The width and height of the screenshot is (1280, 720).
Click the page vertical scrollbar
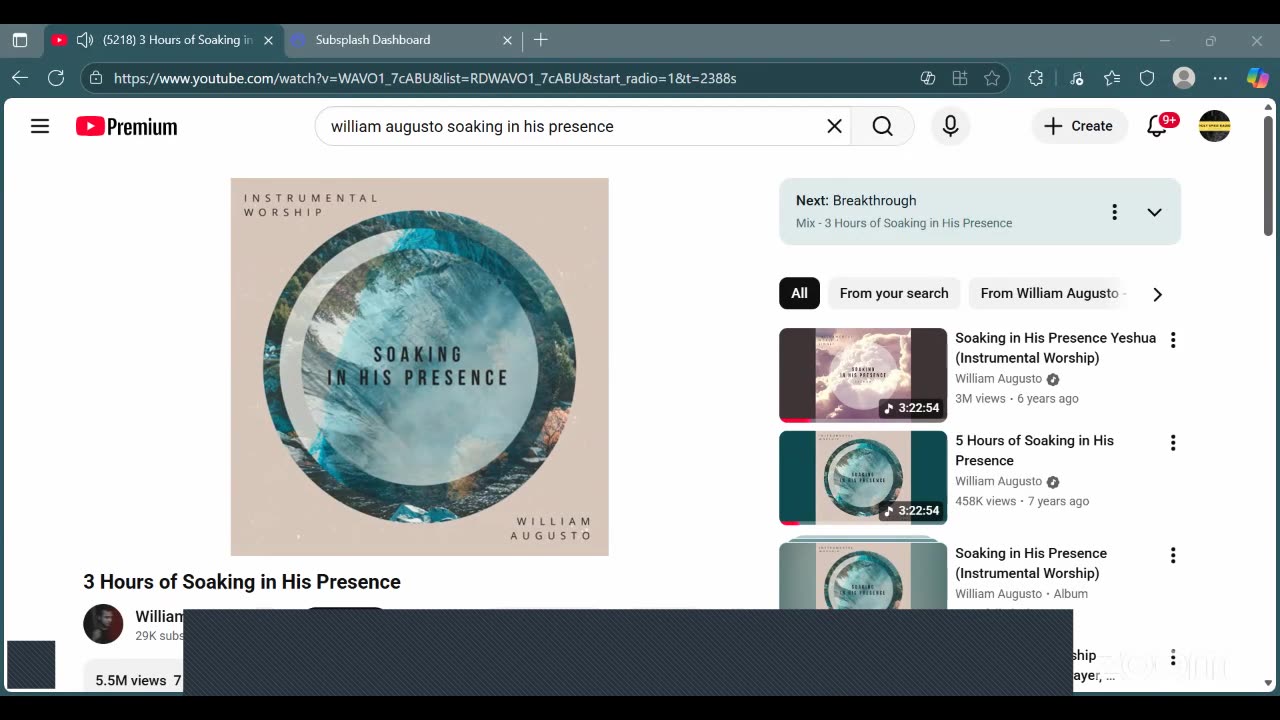pos(1269,176)
